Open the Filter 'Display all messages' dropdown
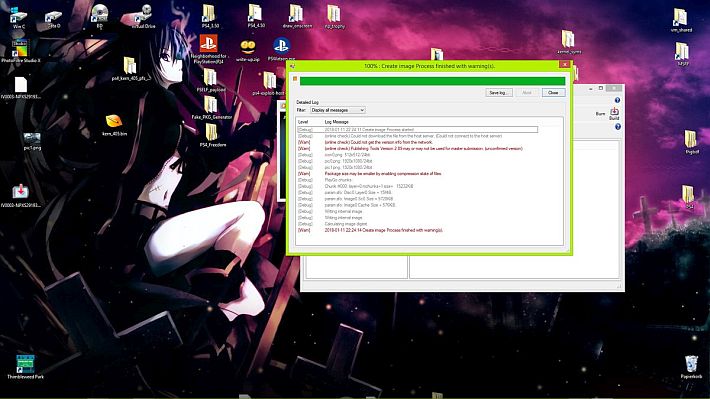Image resolution: width=710 pixels, height=399 pixels. tap(337, 110)
